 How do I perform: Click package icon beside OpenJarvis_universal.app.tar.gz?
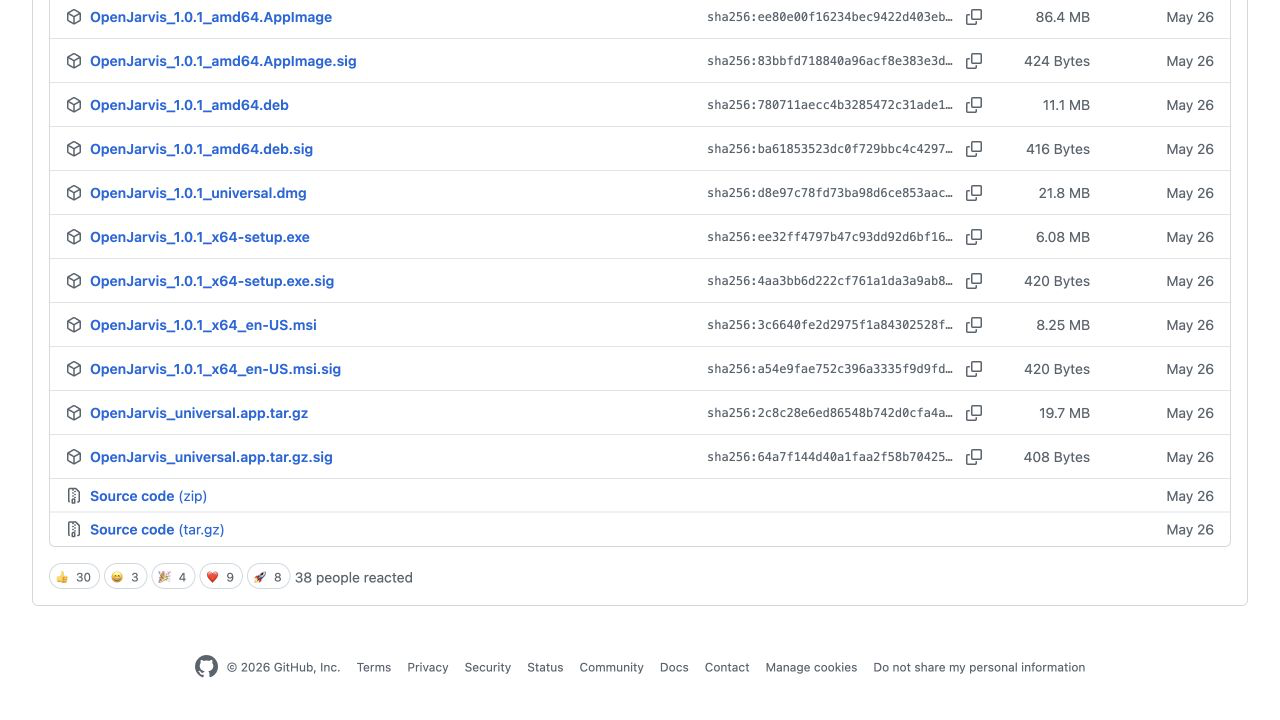pos(74,413)
